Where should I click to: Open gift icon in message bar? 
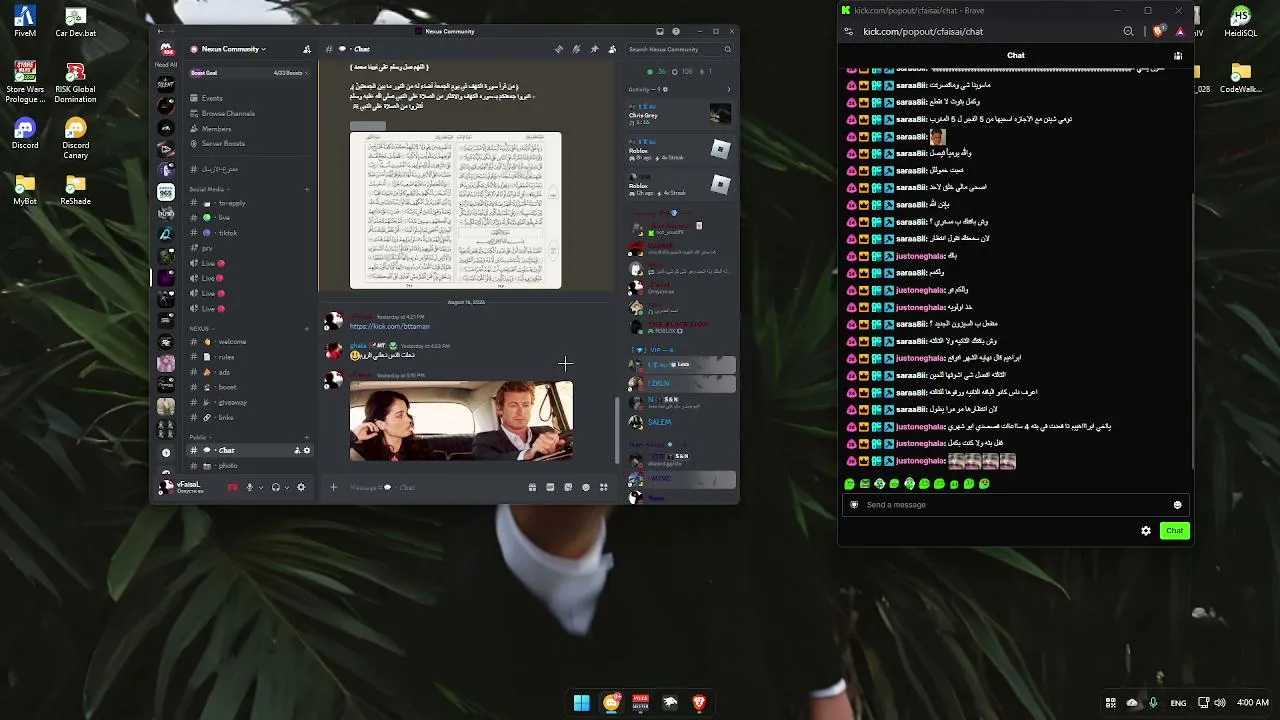tap(532, 487)
